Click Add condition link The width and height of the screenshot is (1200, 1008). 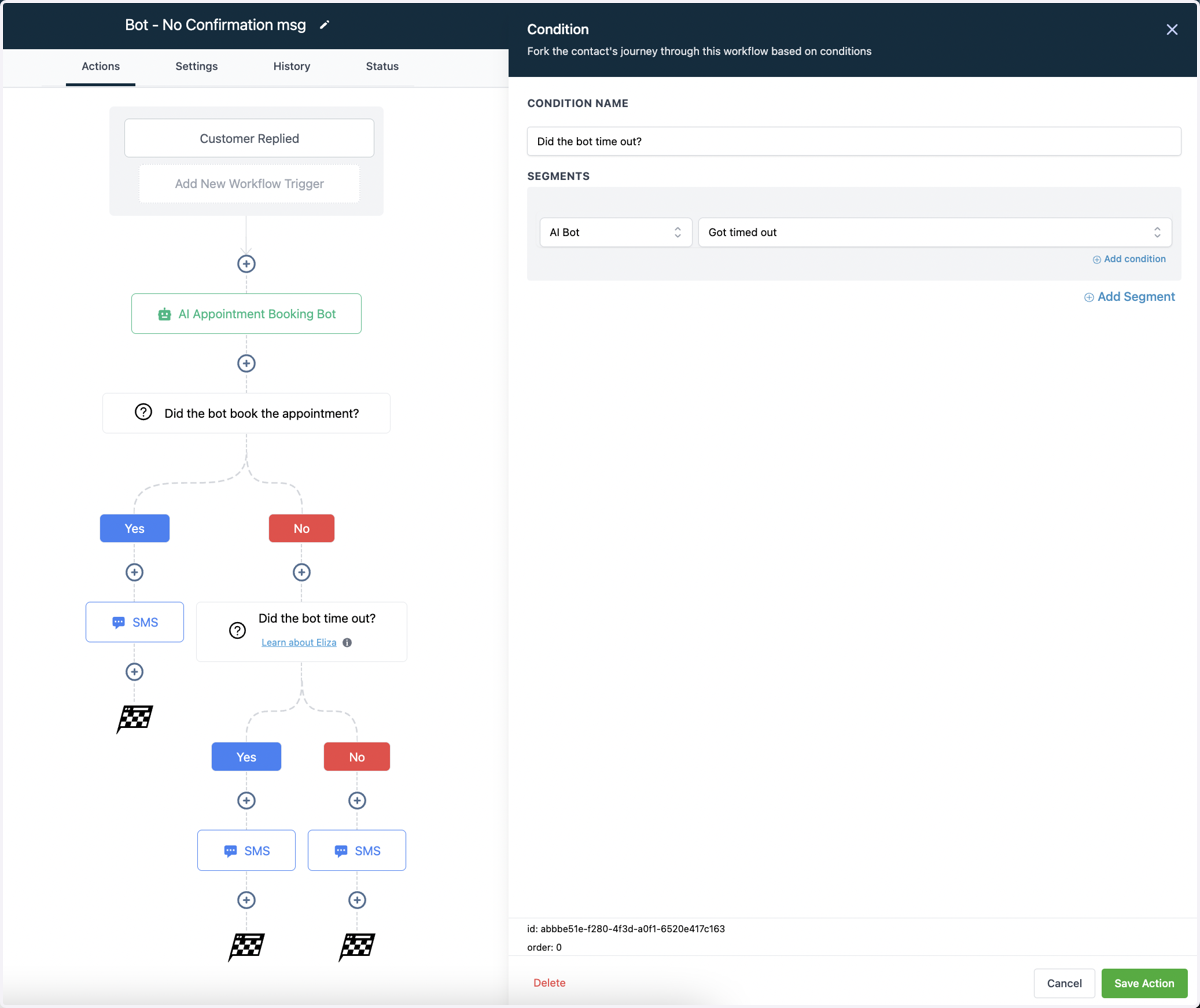coord(1129,259)
